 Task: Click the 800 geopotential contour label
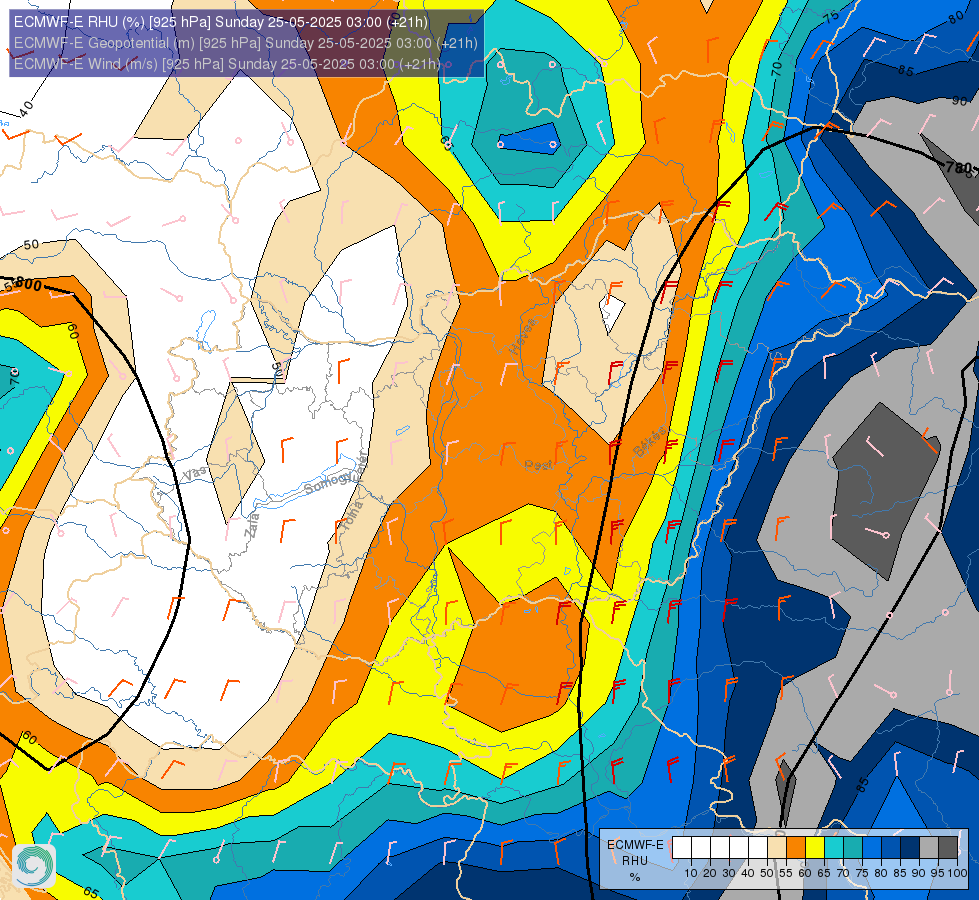(x=29, y=285)
